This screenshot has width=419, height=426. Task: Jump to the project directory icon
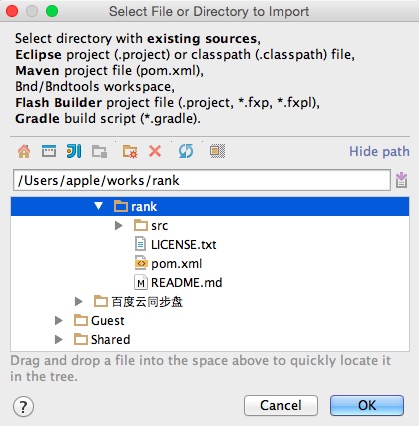point(74,151)
